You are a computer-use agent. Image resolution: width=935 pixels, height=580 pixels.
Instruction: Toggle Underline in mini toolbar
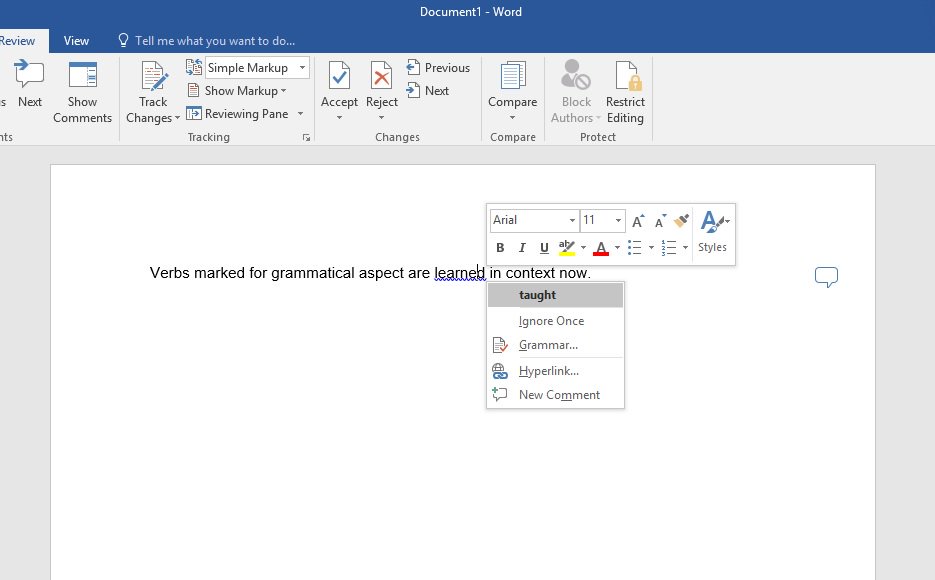click(x=544, y=247)
